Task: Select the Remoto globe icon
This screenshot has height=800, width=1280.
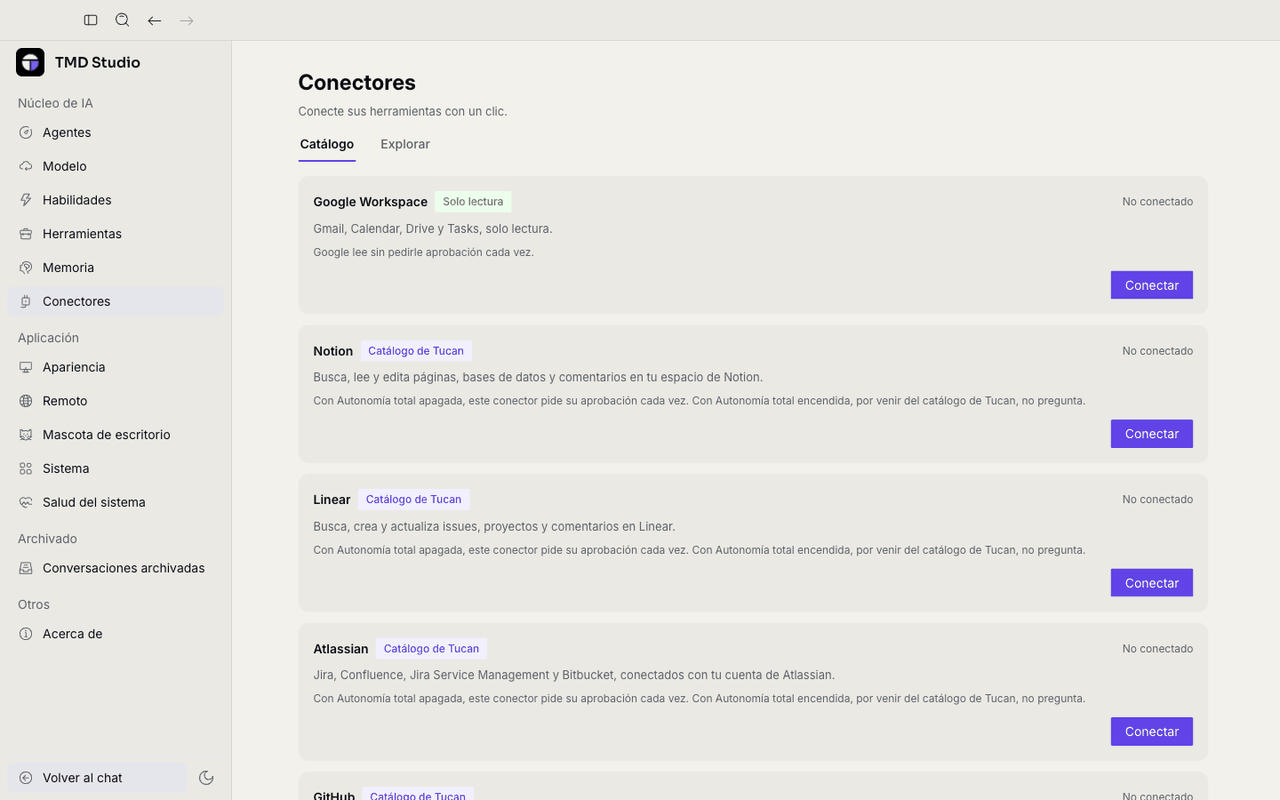Action: (x=26, y=401)
